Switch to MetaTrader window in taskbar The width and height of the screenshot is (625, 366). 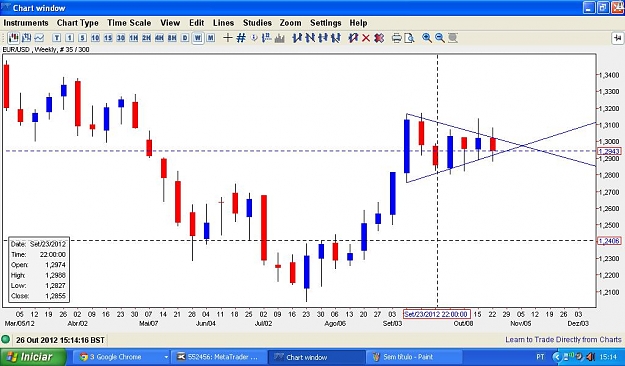219,357
